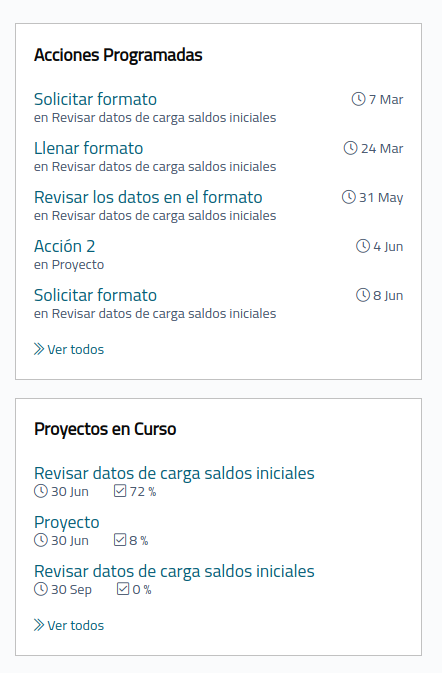Open the Acción 2 action
This screenshot has width=442, height=673.
point(64,246)
